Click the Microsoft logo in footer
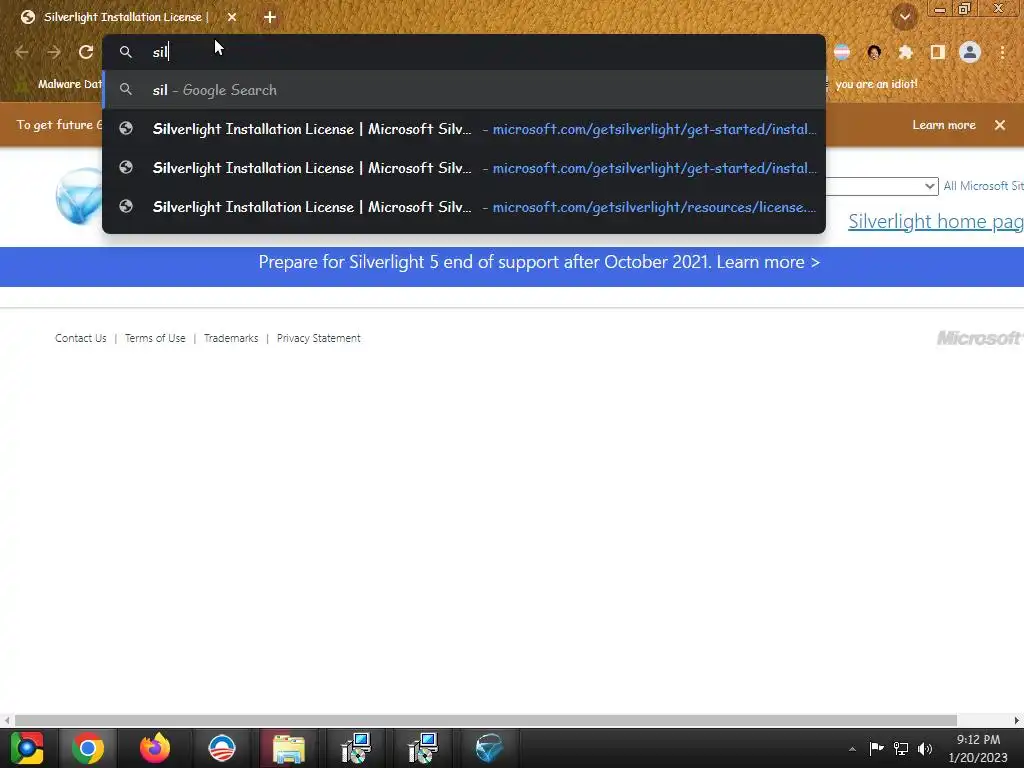This screenshot has width=1024, height=768. (x=980, y=338)
